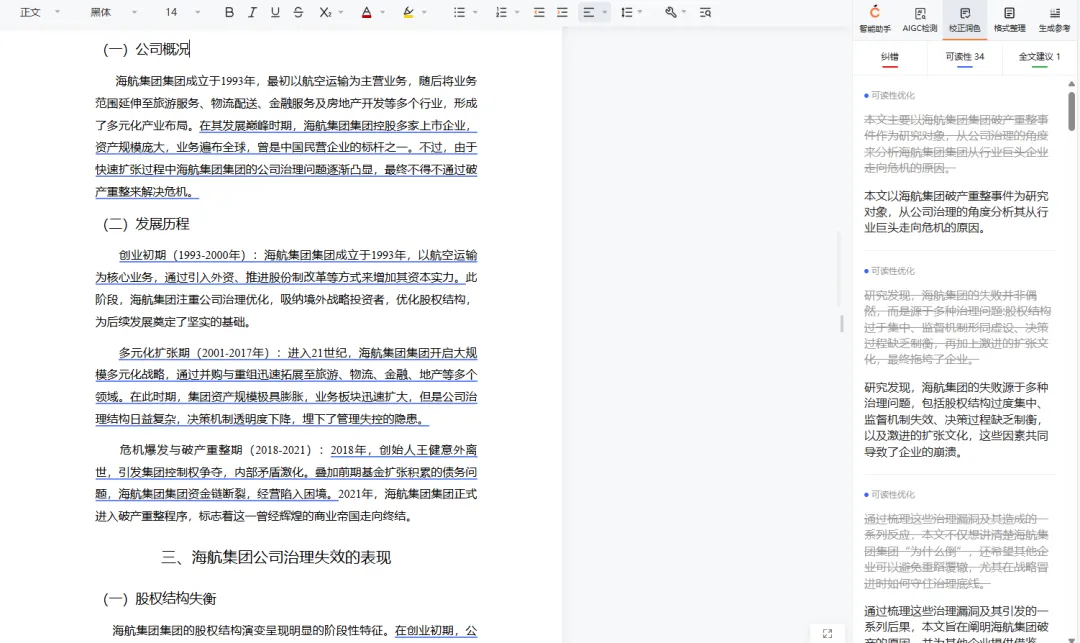Click the line spacing icon

click(x=627, y=12)
